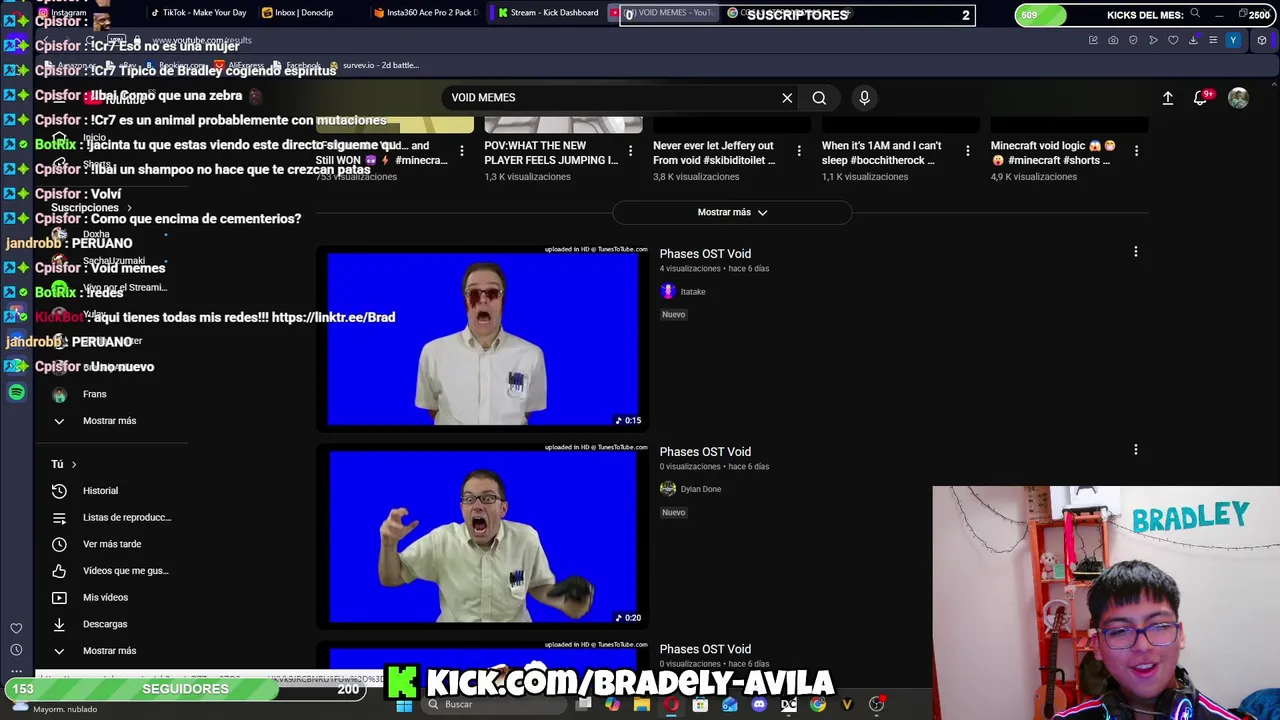Open linktr.ee/Brad link in chat overlay
Screen dimensions: 1280x720
pos(333,317)
